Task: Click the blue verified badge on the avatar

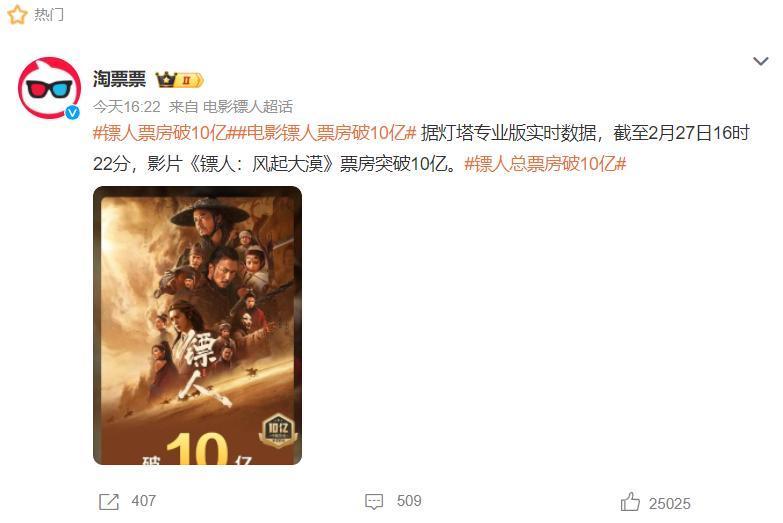Action: click(73, 112)
